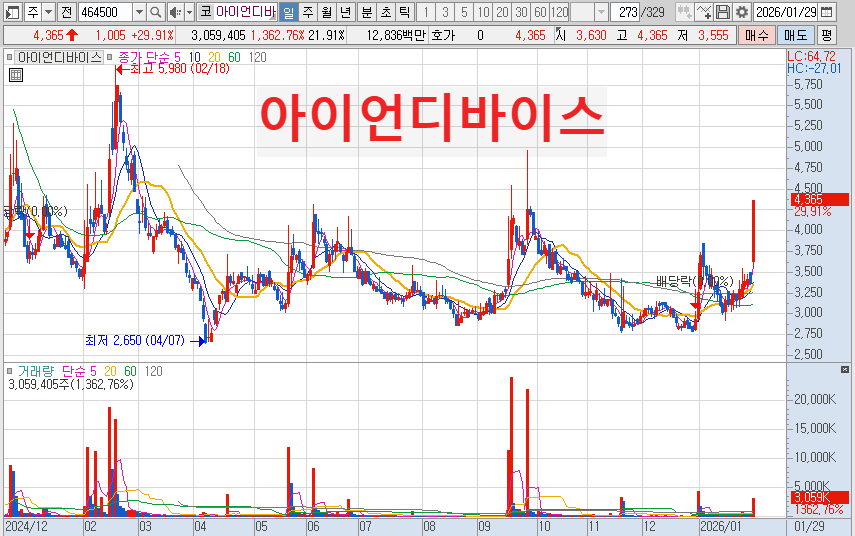Click the 배당락 dividend marker label
The width and height of the screenshot is (855, 536).
(694, 281)
